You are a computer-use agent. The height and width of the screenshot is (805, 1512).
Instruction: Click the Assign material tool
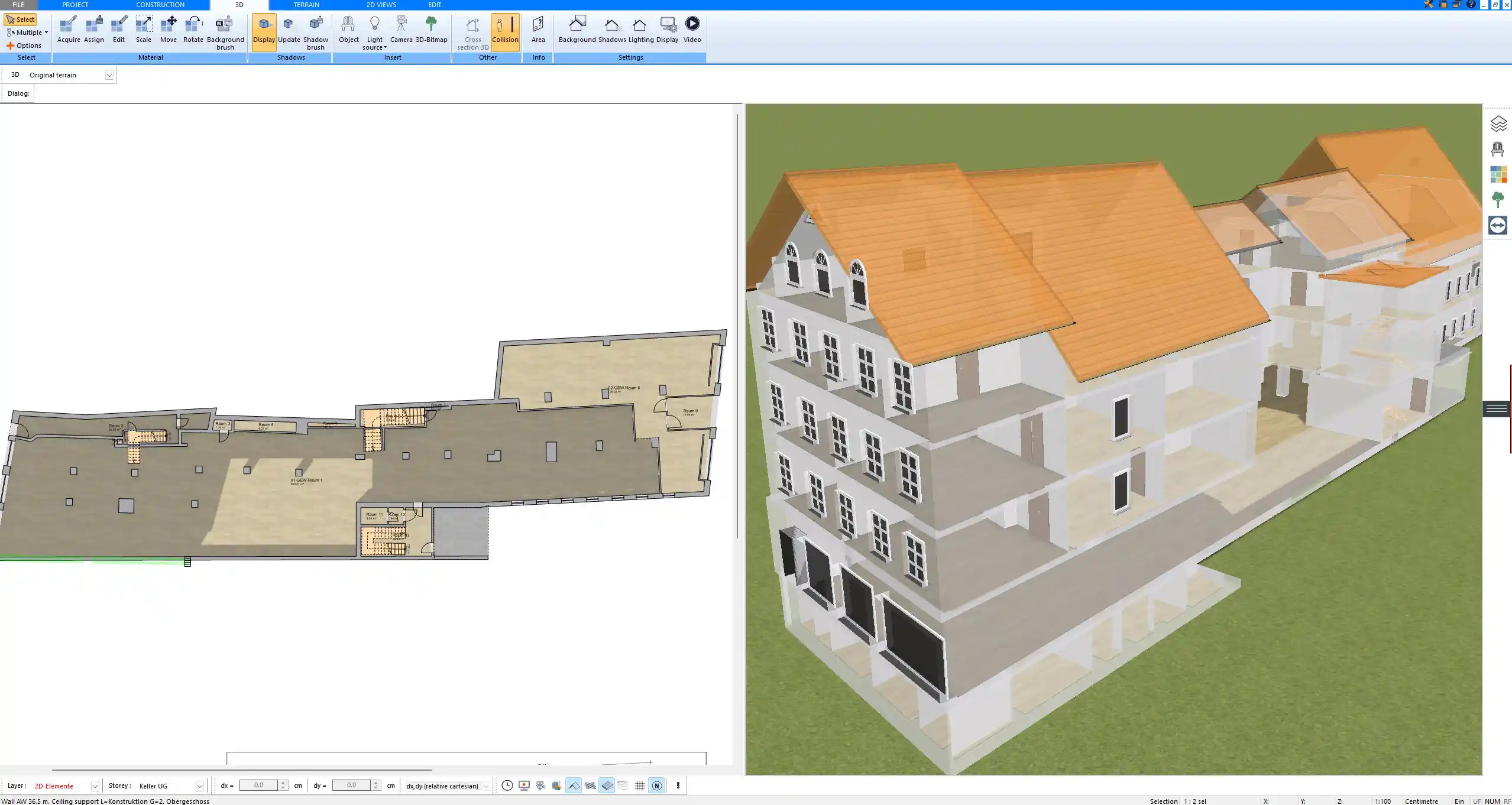[x=93, y=30]
